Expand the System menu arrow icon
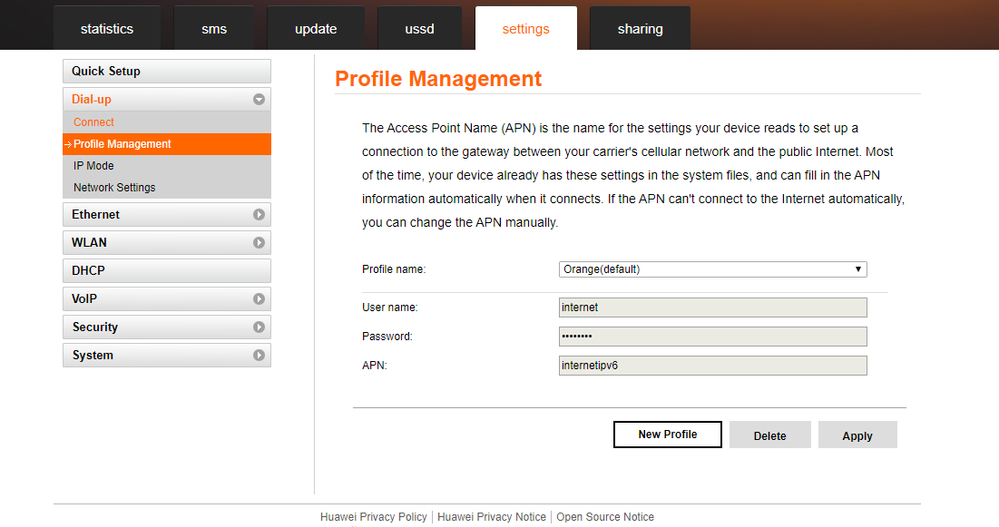The height and width of the screenshot is (527, 999). (x=259, y=355)
